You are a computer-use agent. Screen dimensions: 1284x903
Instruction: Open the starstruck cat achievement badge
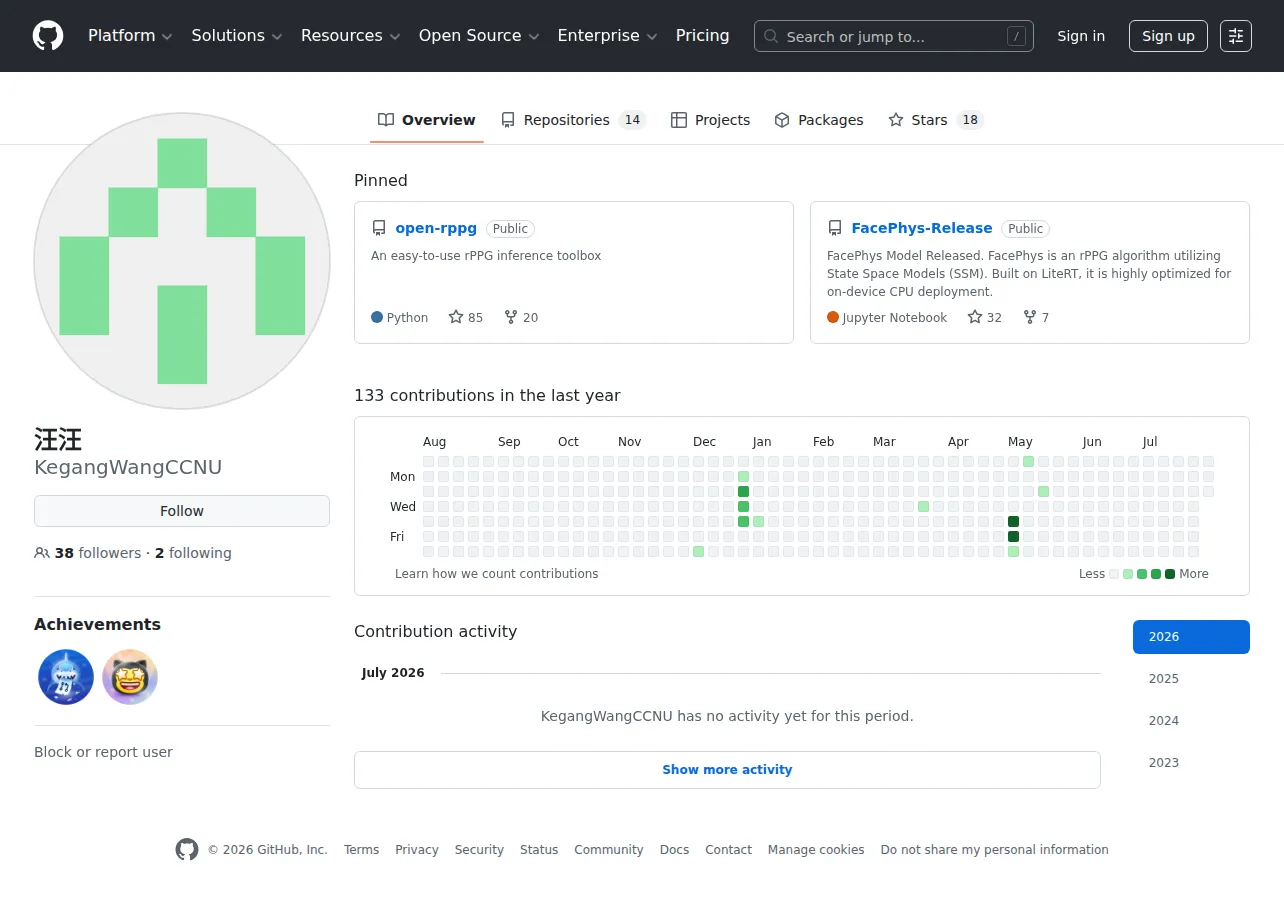coord(130,677)
